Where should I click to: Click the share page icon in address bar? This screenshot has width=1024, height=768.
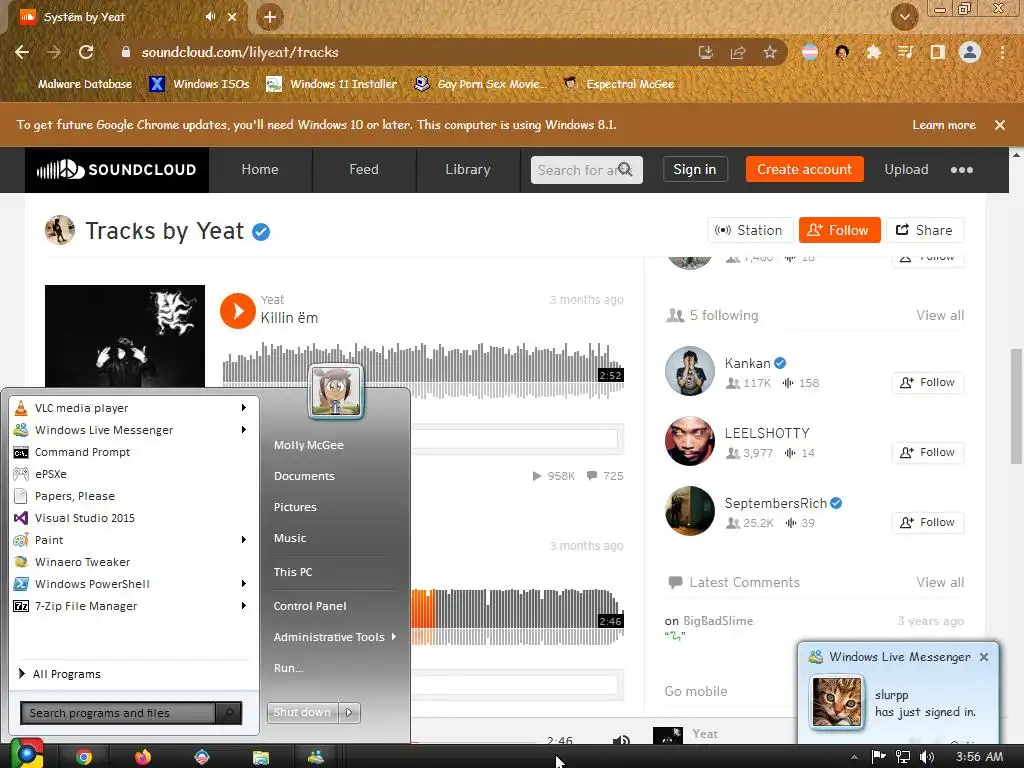click(x=738, y=52)
